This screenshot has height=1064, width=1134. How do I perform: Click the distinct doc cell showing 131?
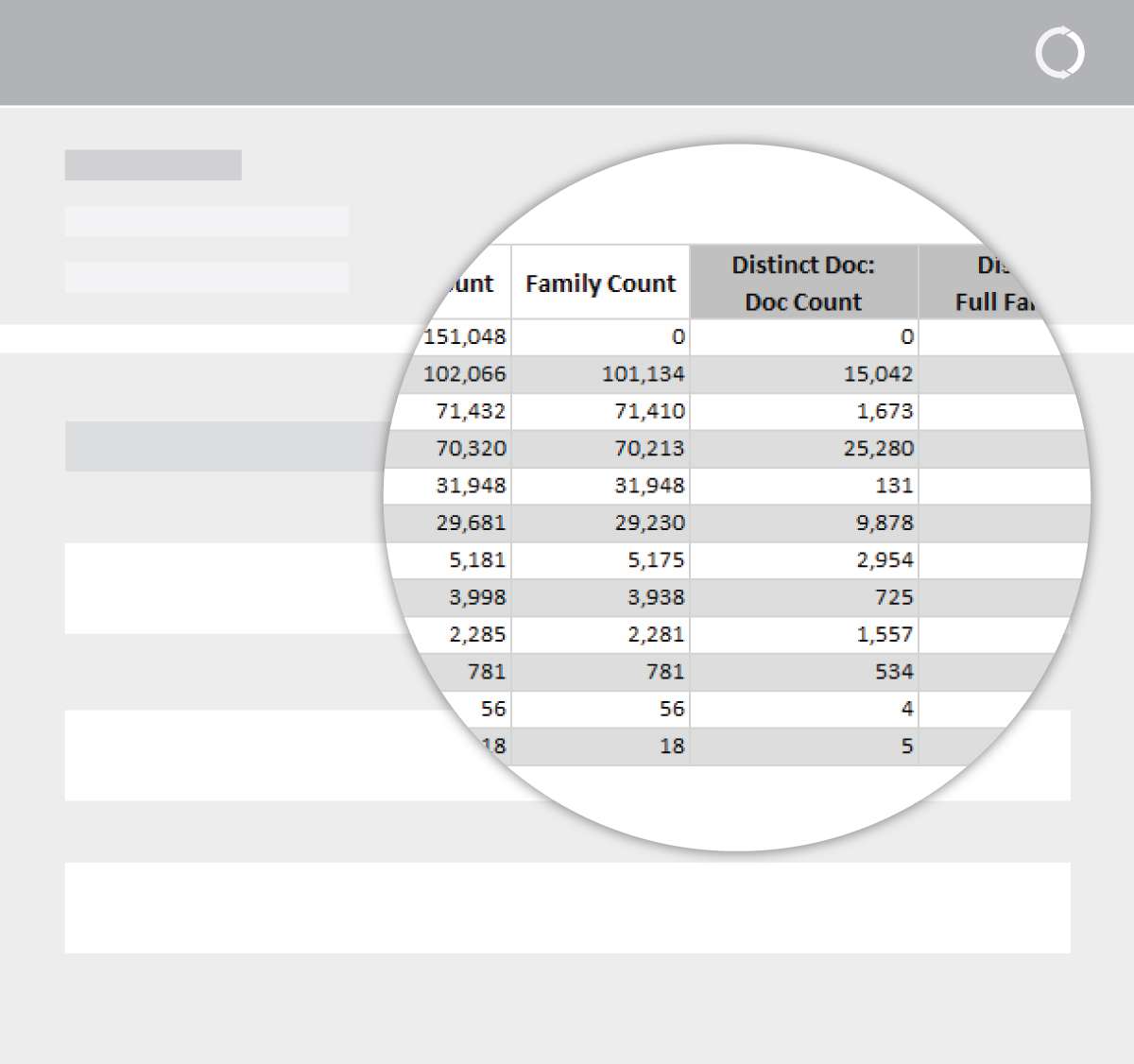(x=893, y=486)
